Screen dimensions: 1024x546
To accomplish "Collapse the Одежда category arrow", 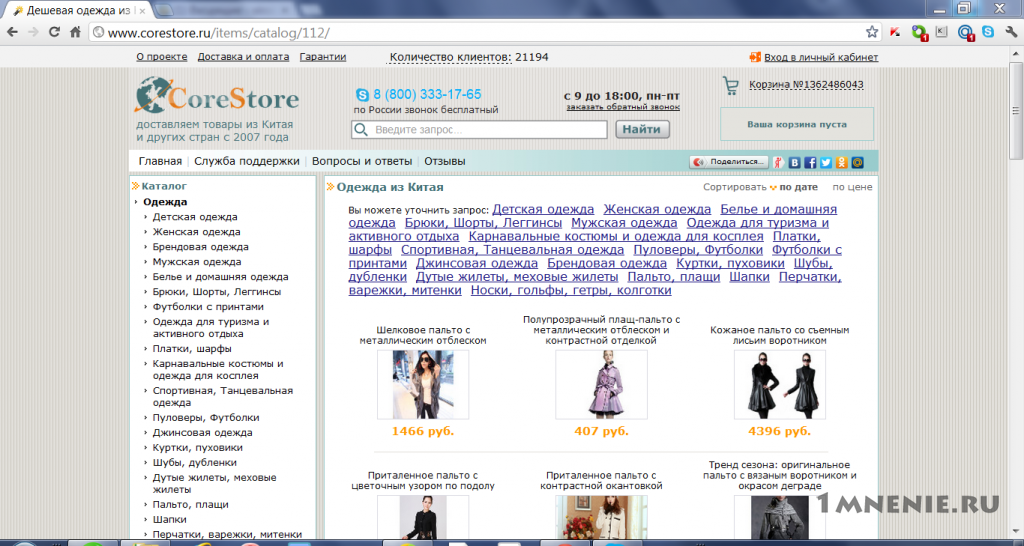I will pyautogui.click(x=136, y=202).
